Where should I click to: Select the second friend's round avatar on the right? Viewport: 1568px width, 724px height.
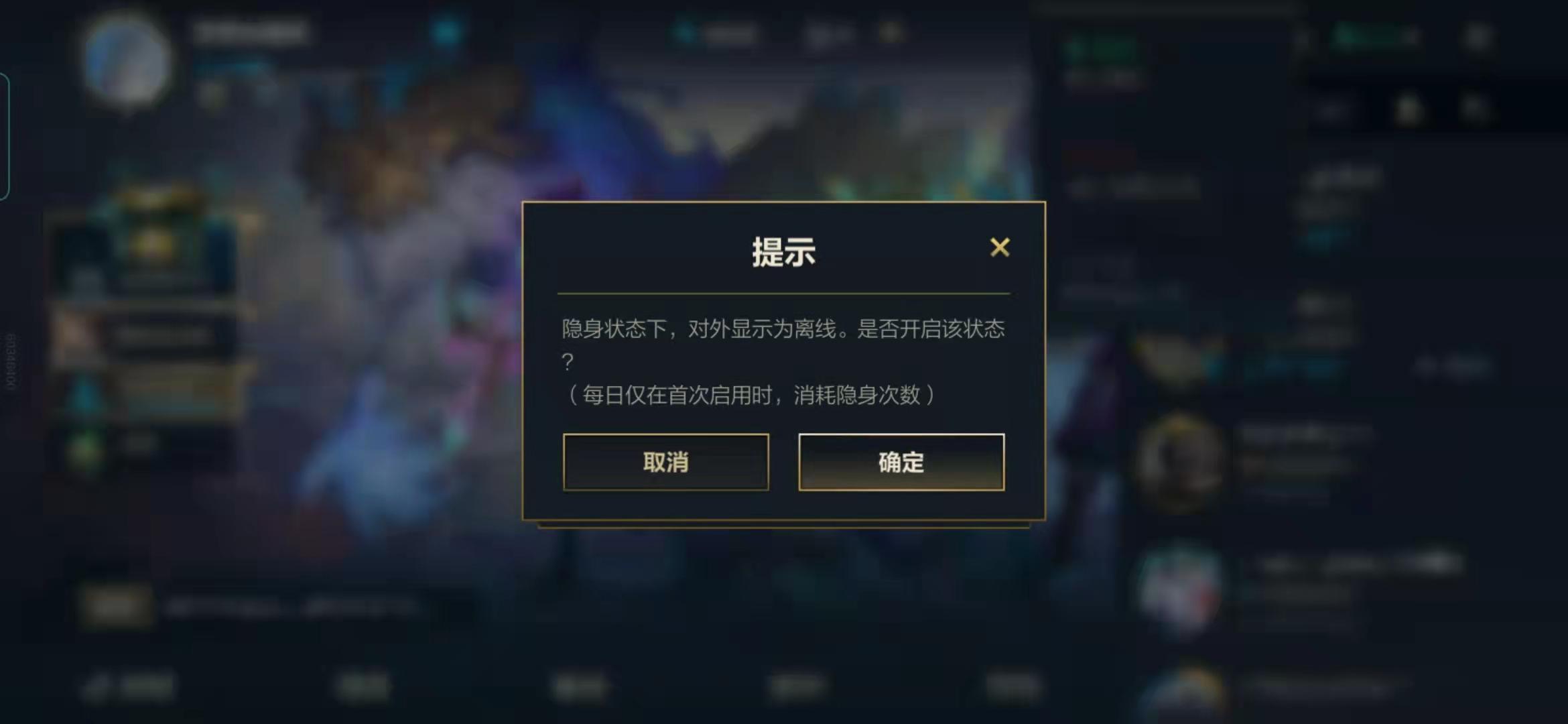point(1181,463)
